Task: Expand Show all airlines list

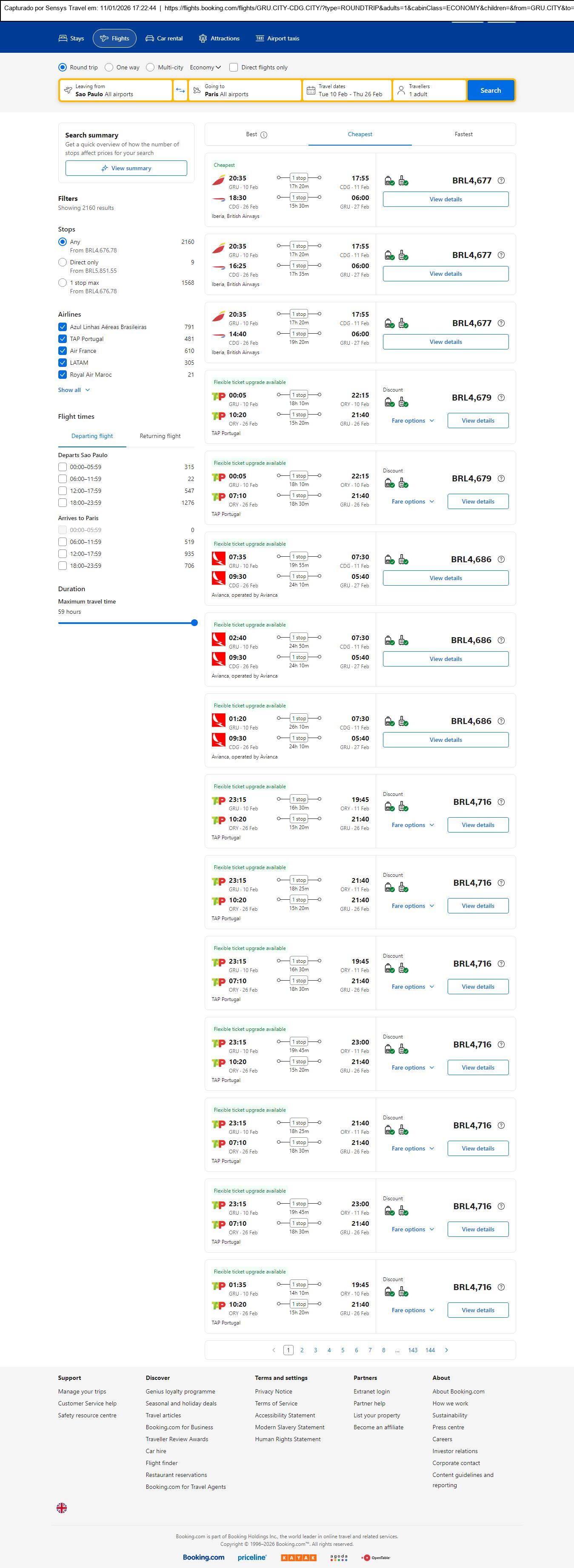Action: point(74,390)
